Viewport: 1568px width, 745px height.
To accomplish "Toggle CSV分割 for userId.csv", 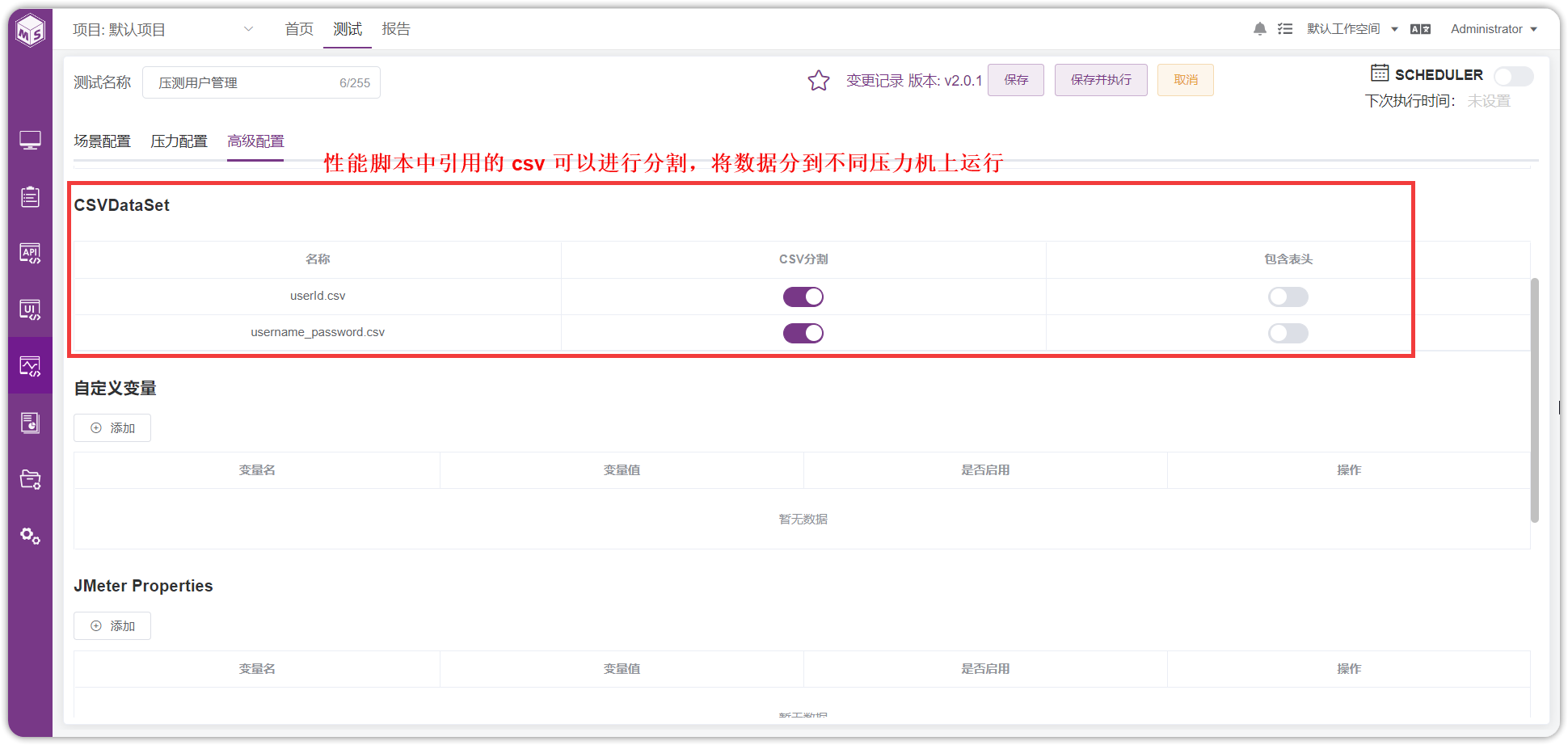I will coord(803,297).
